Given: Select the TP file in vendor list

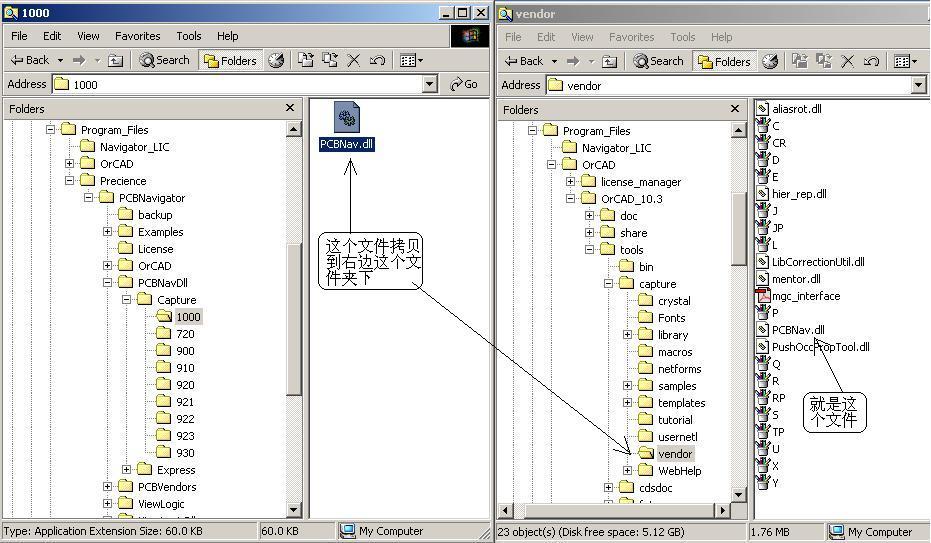Looking at the screenshot, I should (771, 432).
